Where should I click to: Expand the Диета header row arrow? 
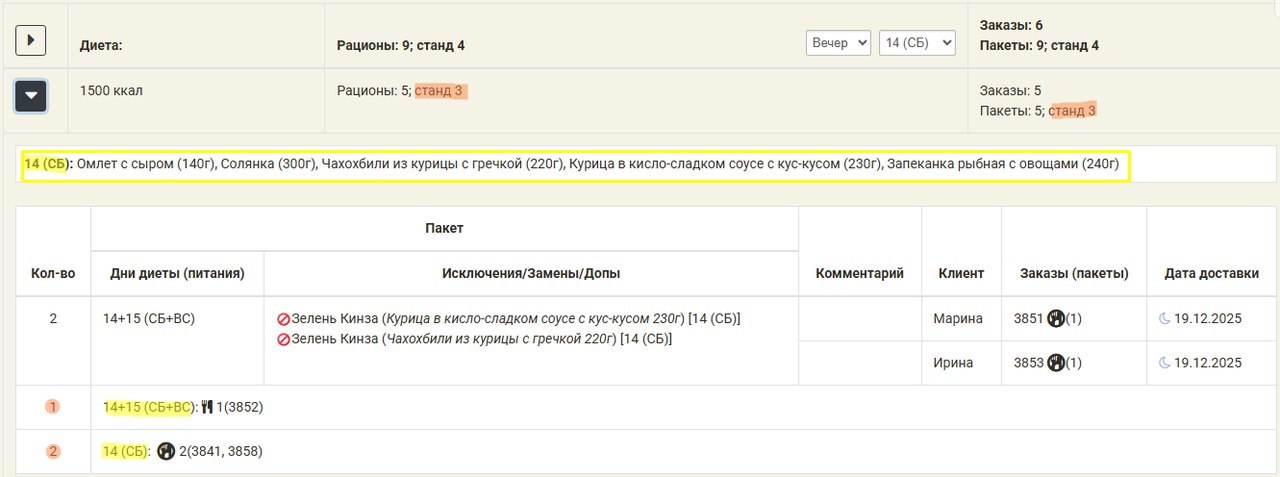(31, 40)
